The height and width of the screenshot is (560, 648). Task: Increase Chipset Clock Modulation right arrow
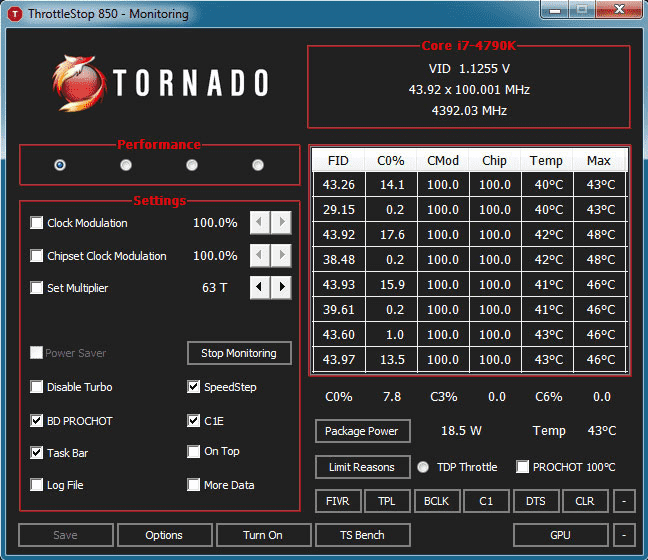(282, 255)
